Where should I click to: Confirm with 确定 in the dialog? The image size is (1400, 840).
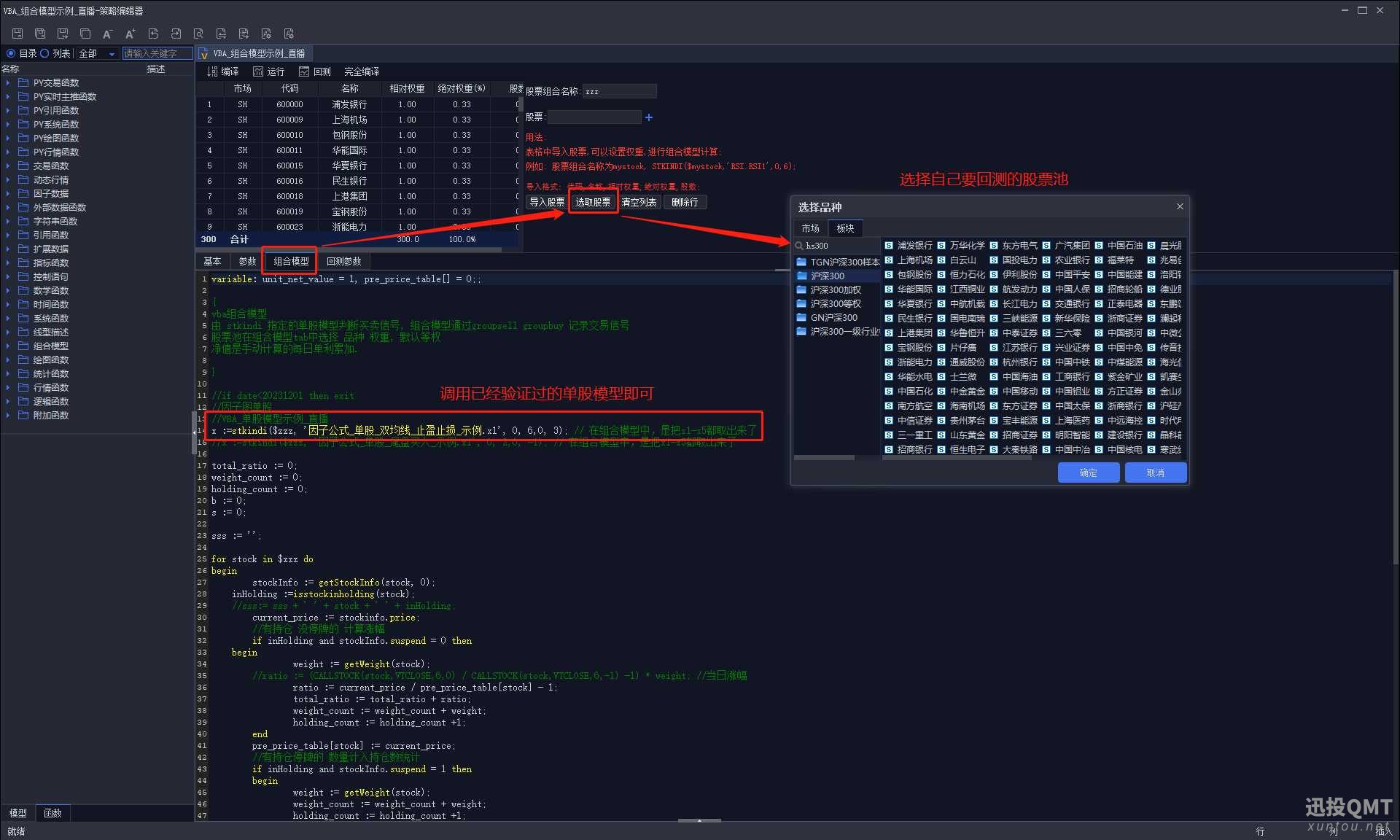[1089, 472]
